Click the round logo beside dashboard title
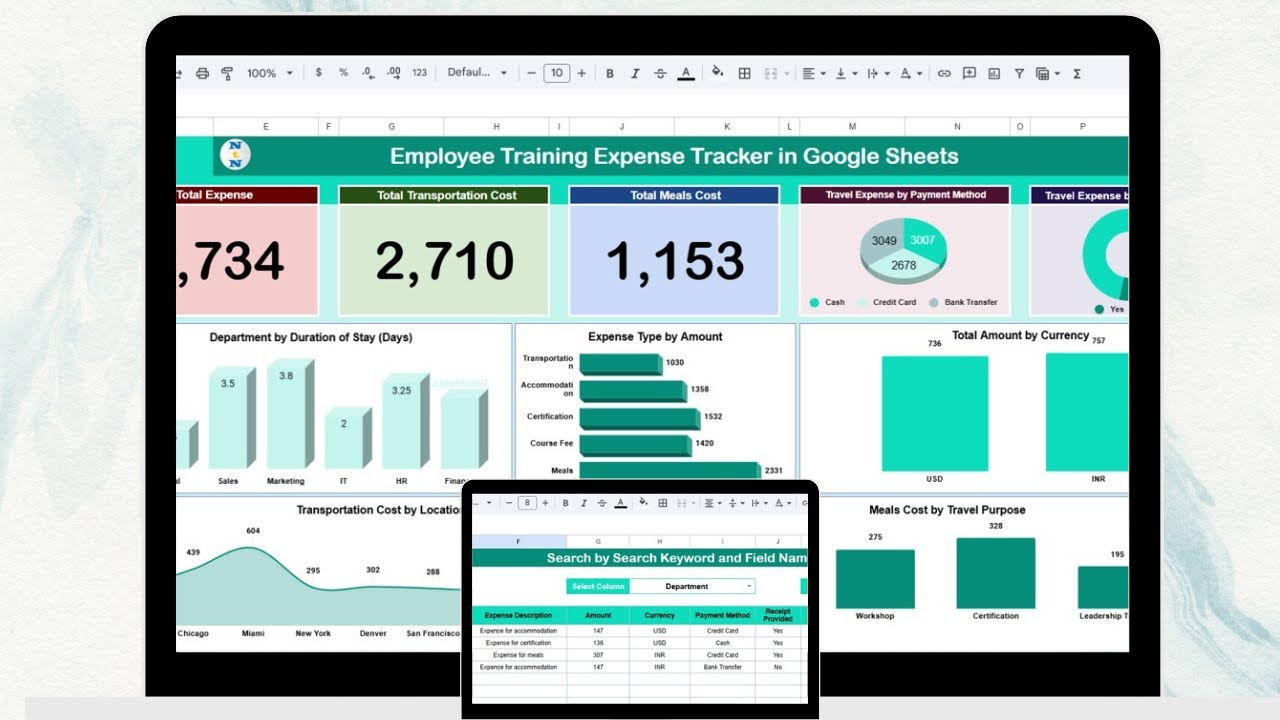This screenshot has width=1280, height=720. point(235,155)
